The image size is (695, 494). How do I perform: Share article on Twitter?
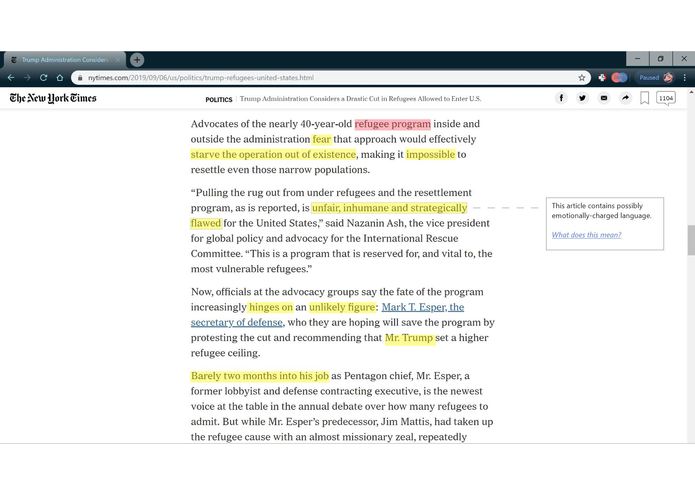pos(582,98)
